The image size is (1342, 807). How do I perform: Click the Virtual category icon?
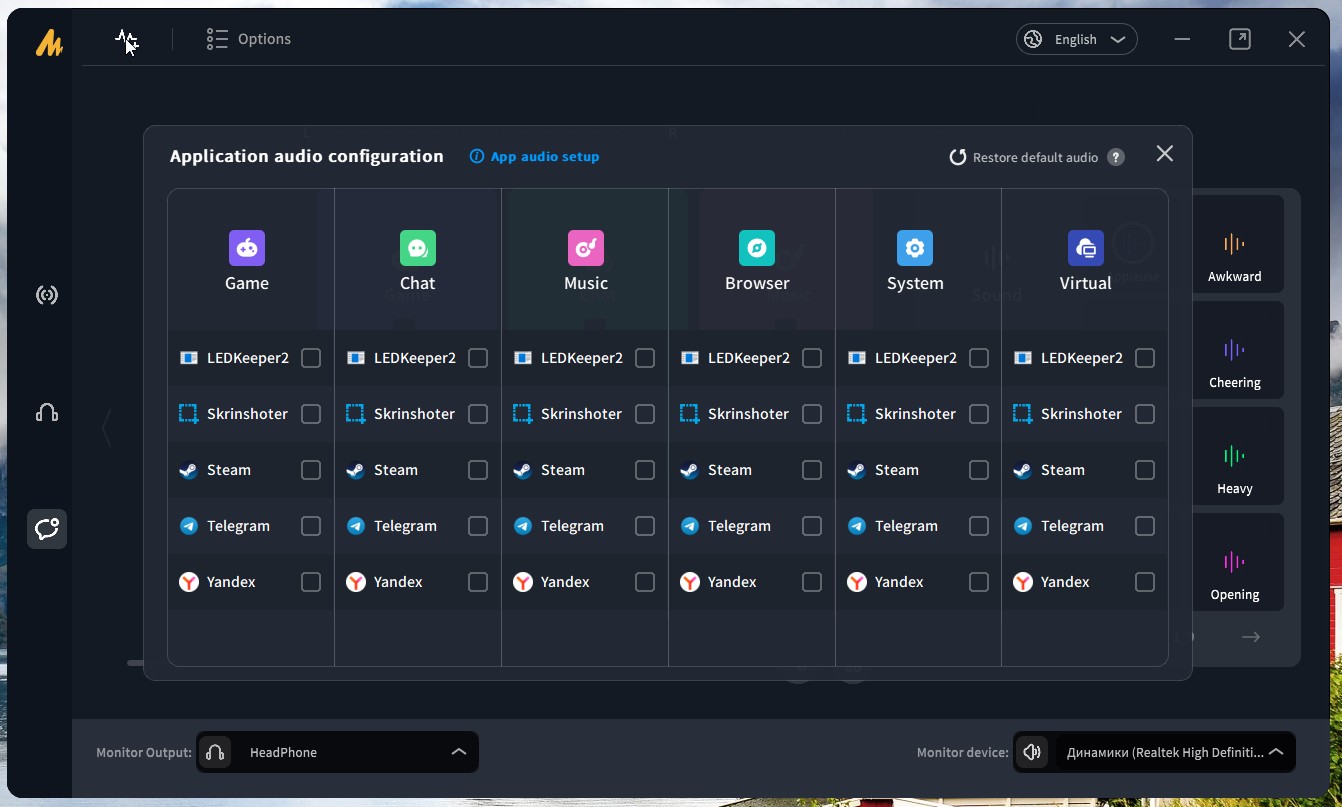tap(1086, 248)
